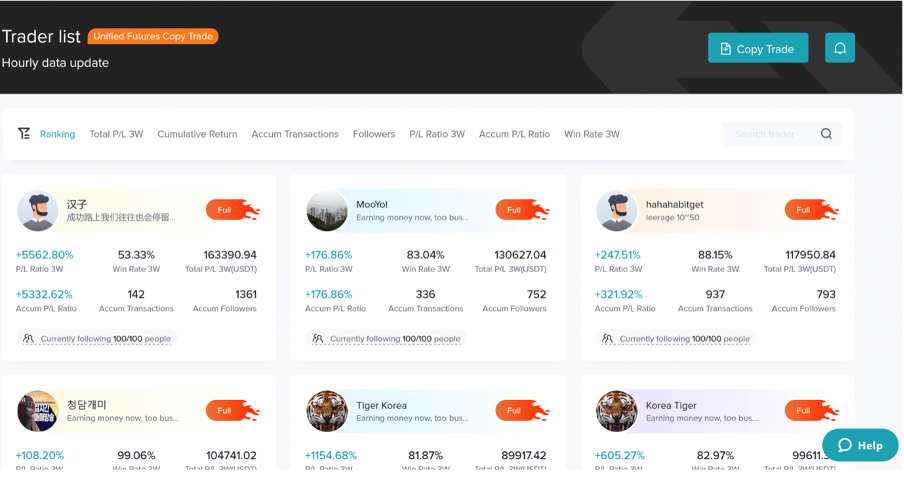Image resolution: width=904 pixels, height=504 pixels.
Task: Click the search magnifier icon
Action: [x=826, y=134]
